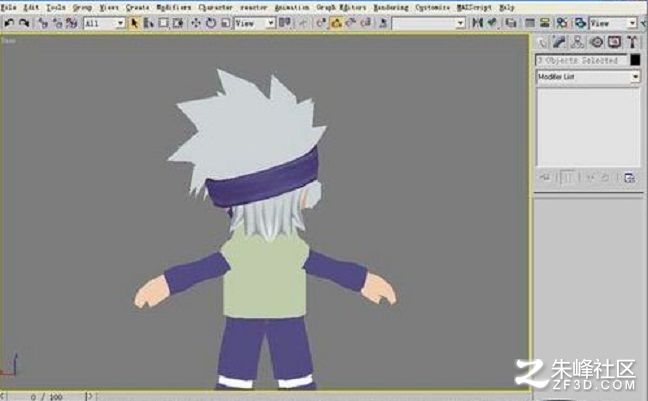The image size is (648, 401).
Task: Open the Render Scene dialog icon
Action: click(580, 23)
